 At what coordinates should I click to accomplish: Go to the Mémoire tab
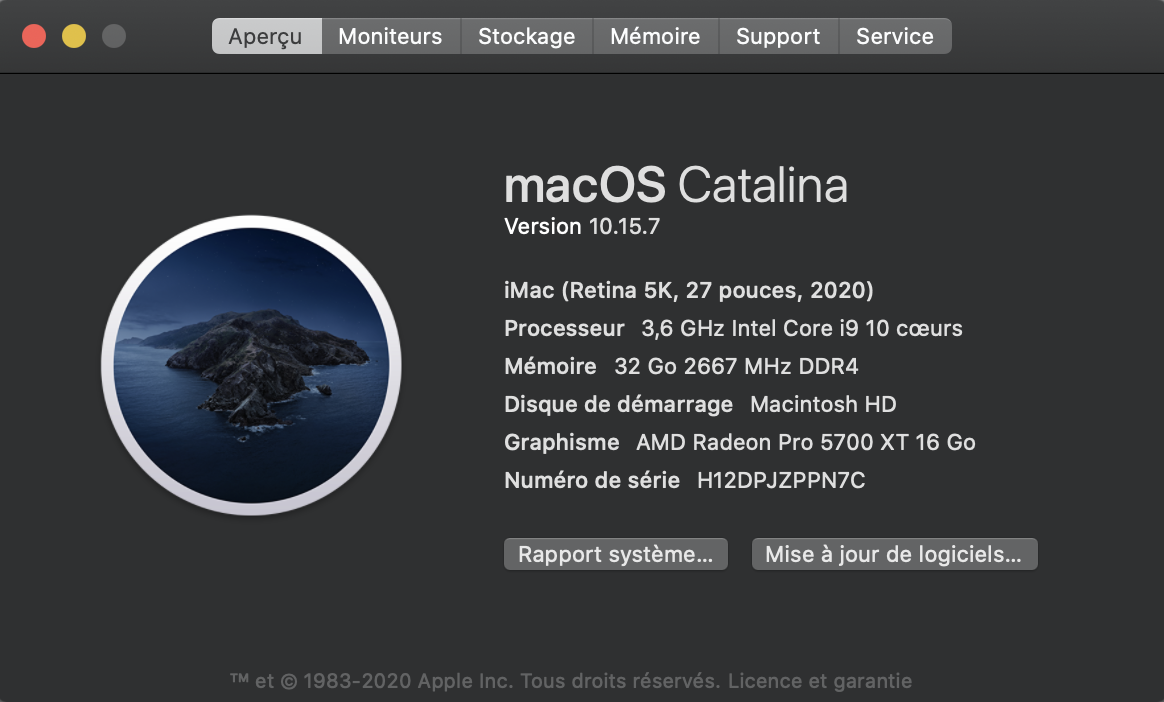(655, 36)
